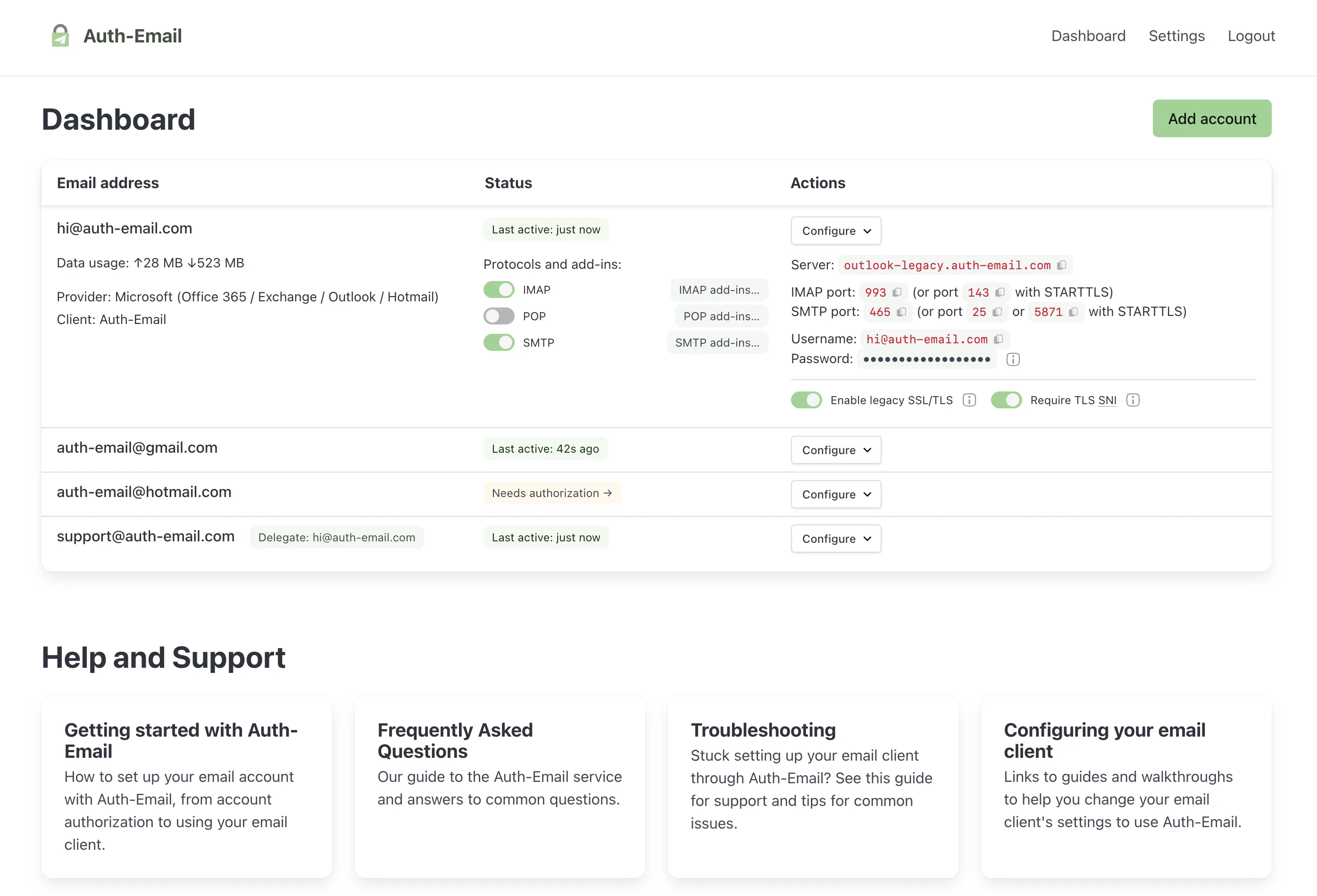This screenshot has width=1317, height=896.
Task: Copy the username hi@auth-email.com
Action: [x=998, y=339]
